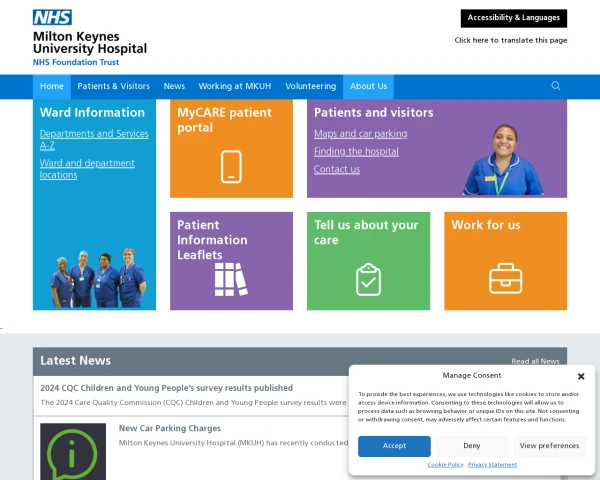Open New Car Parking Charges article
The image size is (600, 480).
point(170,428)
